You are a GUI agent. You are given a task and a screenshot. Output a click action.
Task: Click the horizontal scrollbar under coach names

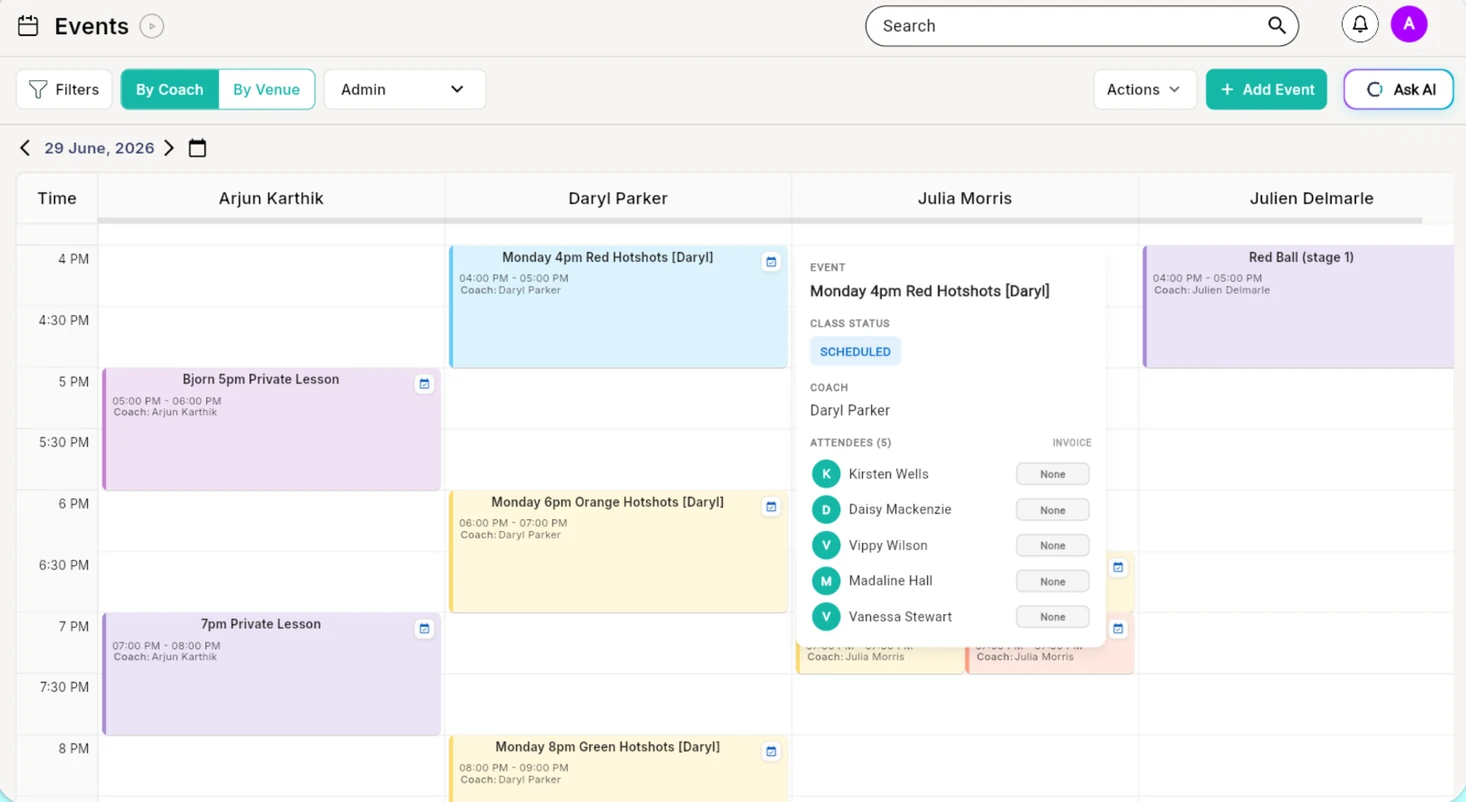760,220
